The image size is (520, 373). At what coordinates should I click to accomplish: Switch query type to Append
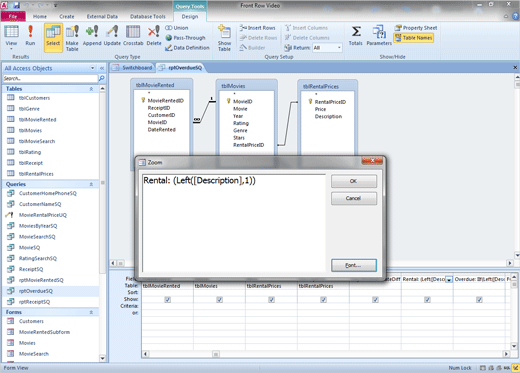click(x=92, y=36)
